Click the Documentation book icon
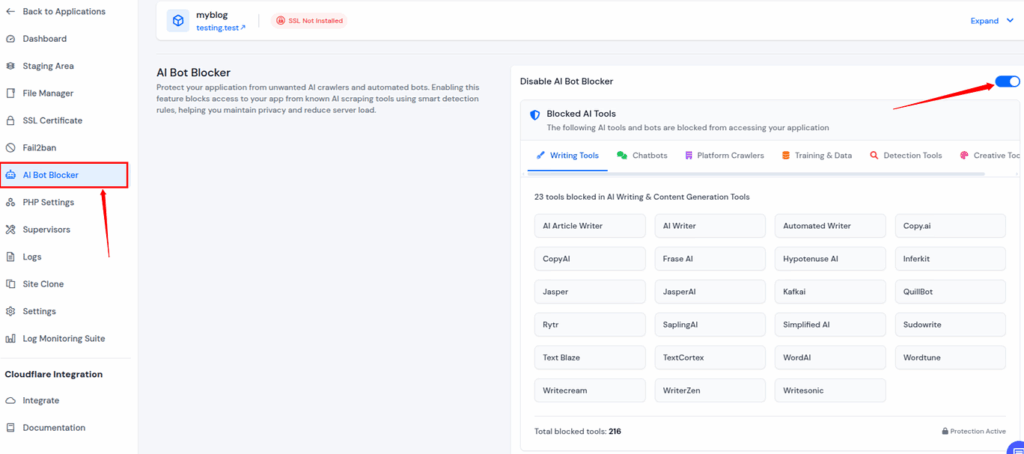 10,428
